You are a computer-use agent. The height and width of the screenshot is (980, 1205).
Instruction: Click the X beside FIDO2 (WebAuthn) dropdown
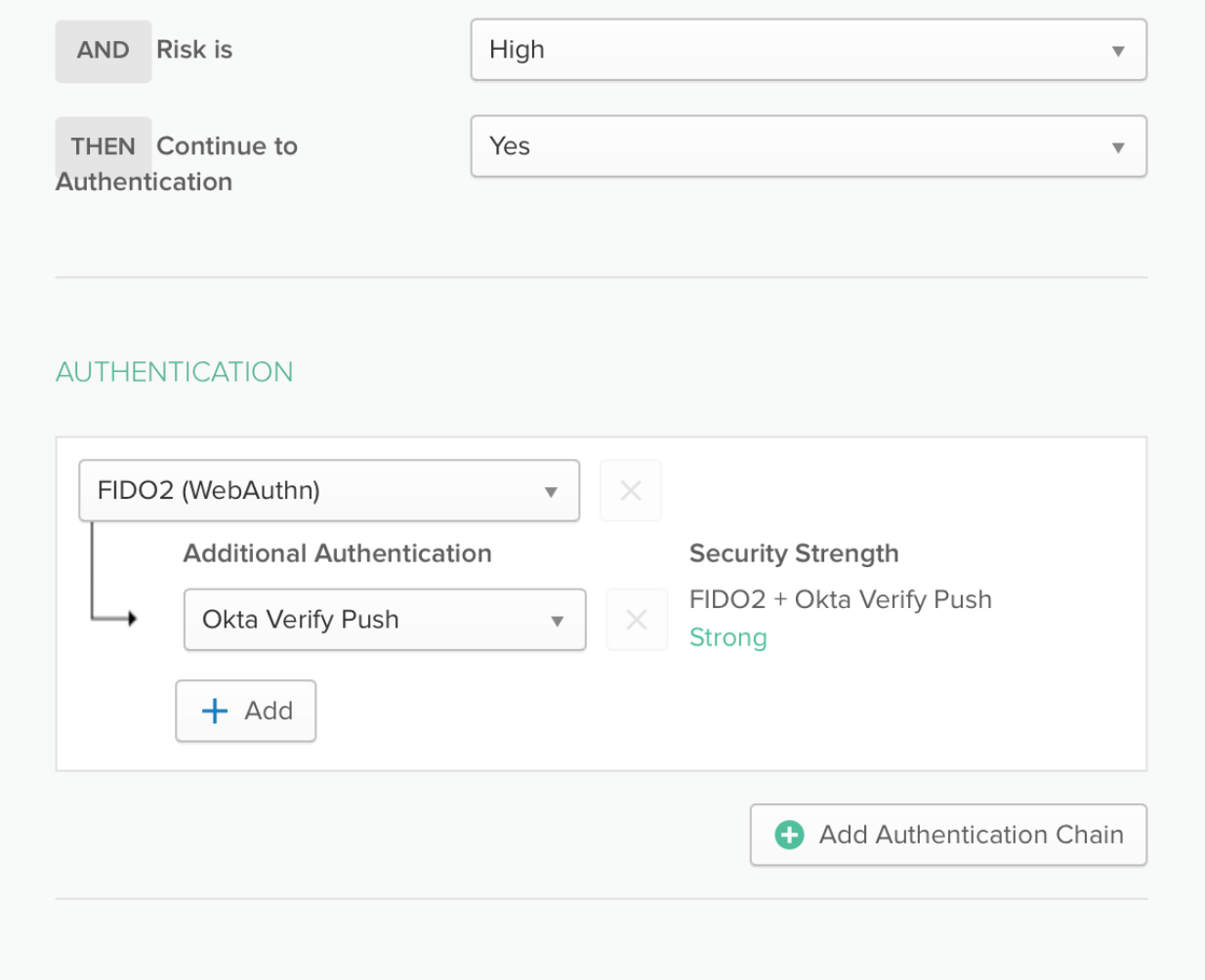click(x=631, y=491)
